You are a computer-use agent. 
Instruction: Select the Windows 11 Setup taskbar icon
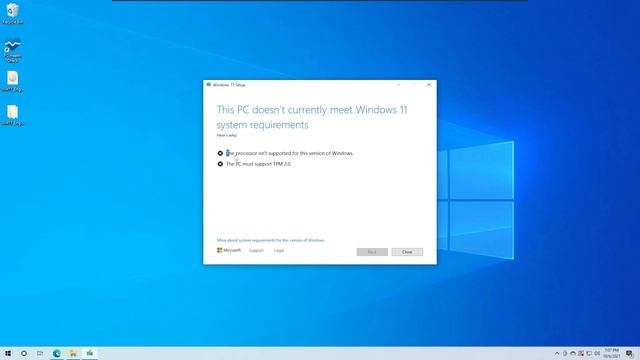click(x=90, y=353)
